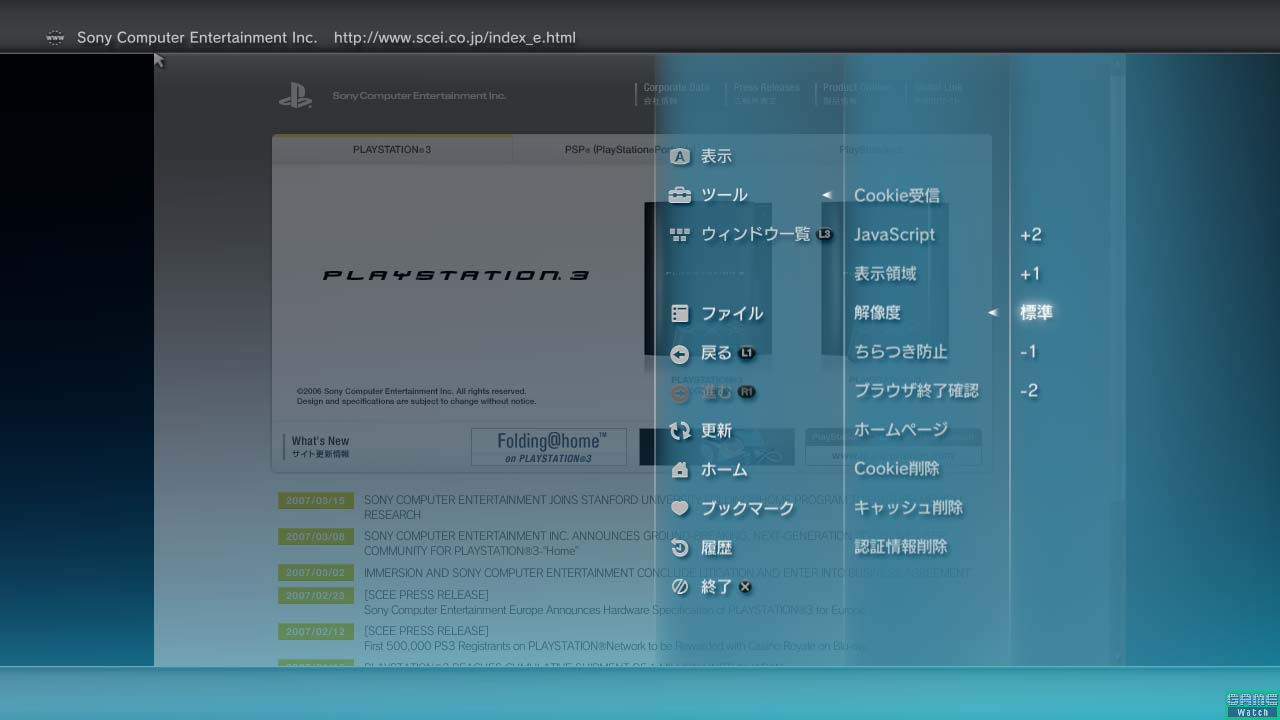Select Cookie削除 menu entry

pyautogui.click(x=896, y=469)
